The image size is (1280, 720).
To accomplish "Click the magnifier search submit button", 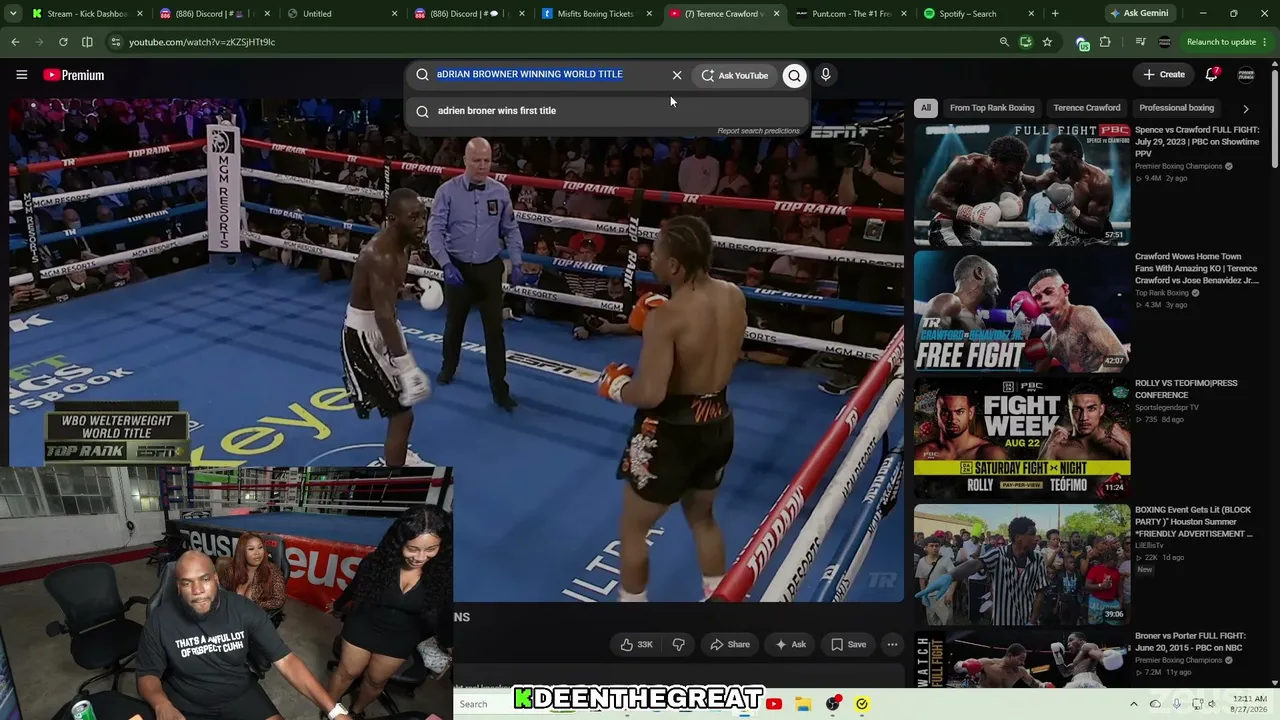I will point(794,75).
